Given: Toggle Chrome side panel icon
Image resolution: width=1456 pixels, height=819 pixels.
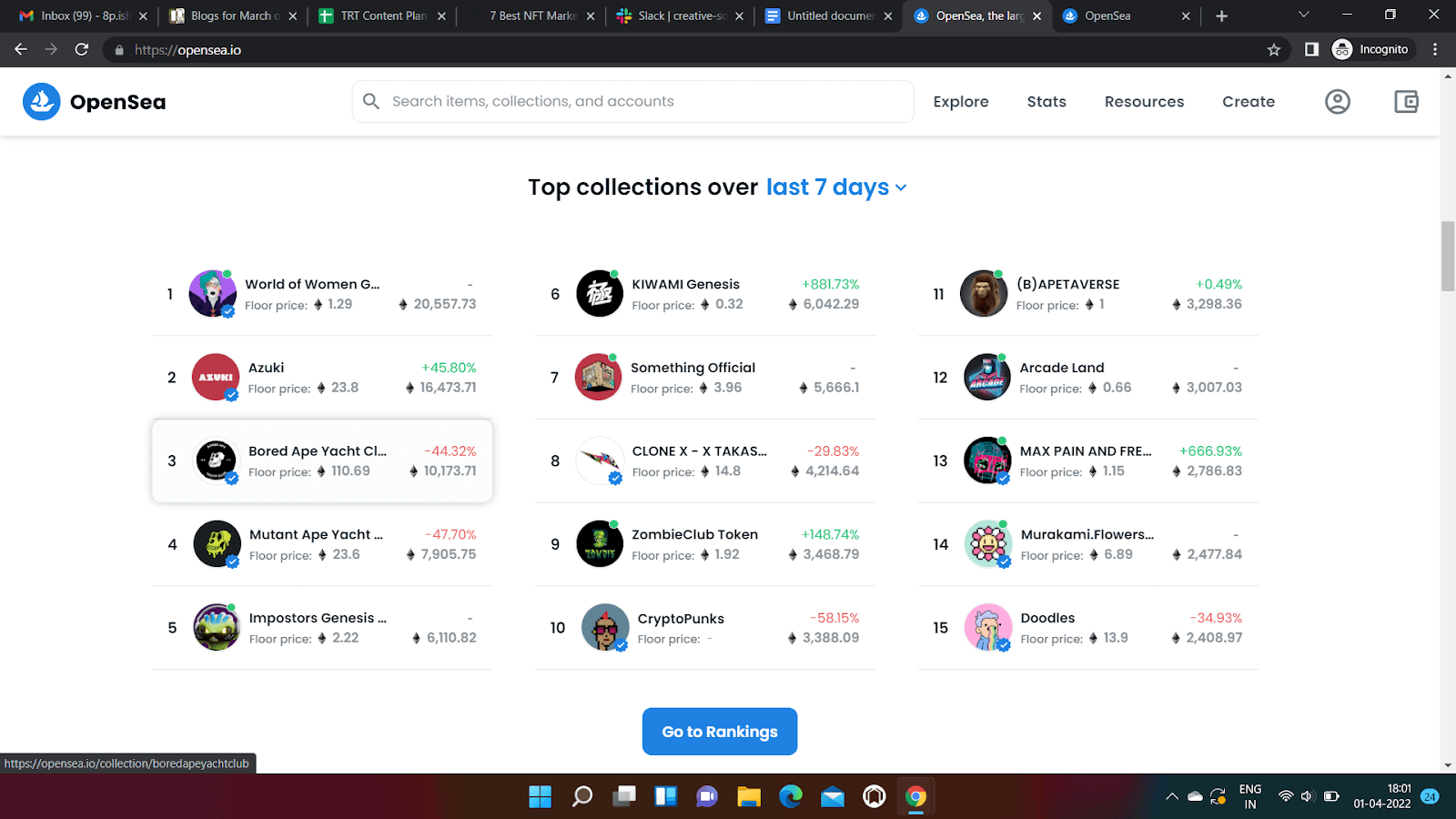Looking at the screenshot, I should click(x=1311, y=50).
